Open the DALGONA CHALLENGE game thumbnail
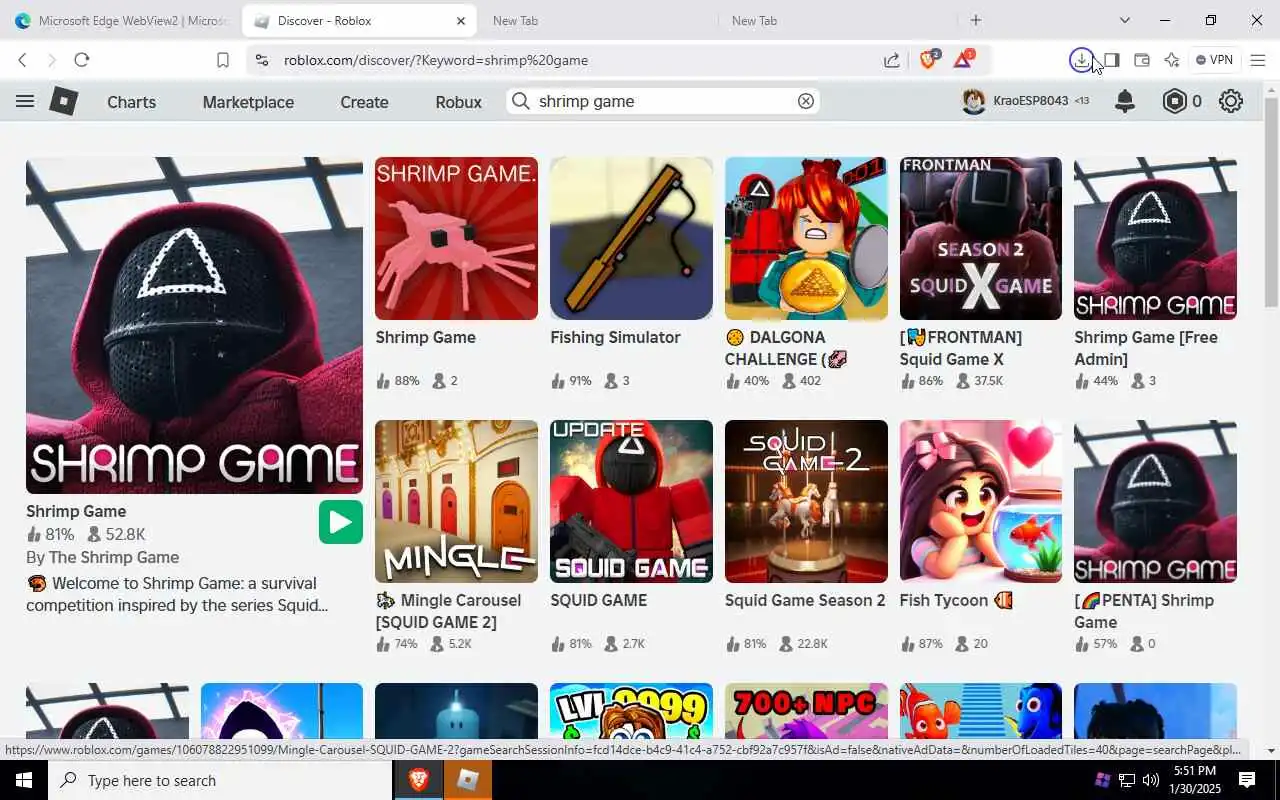 click(x=806, y=238)
